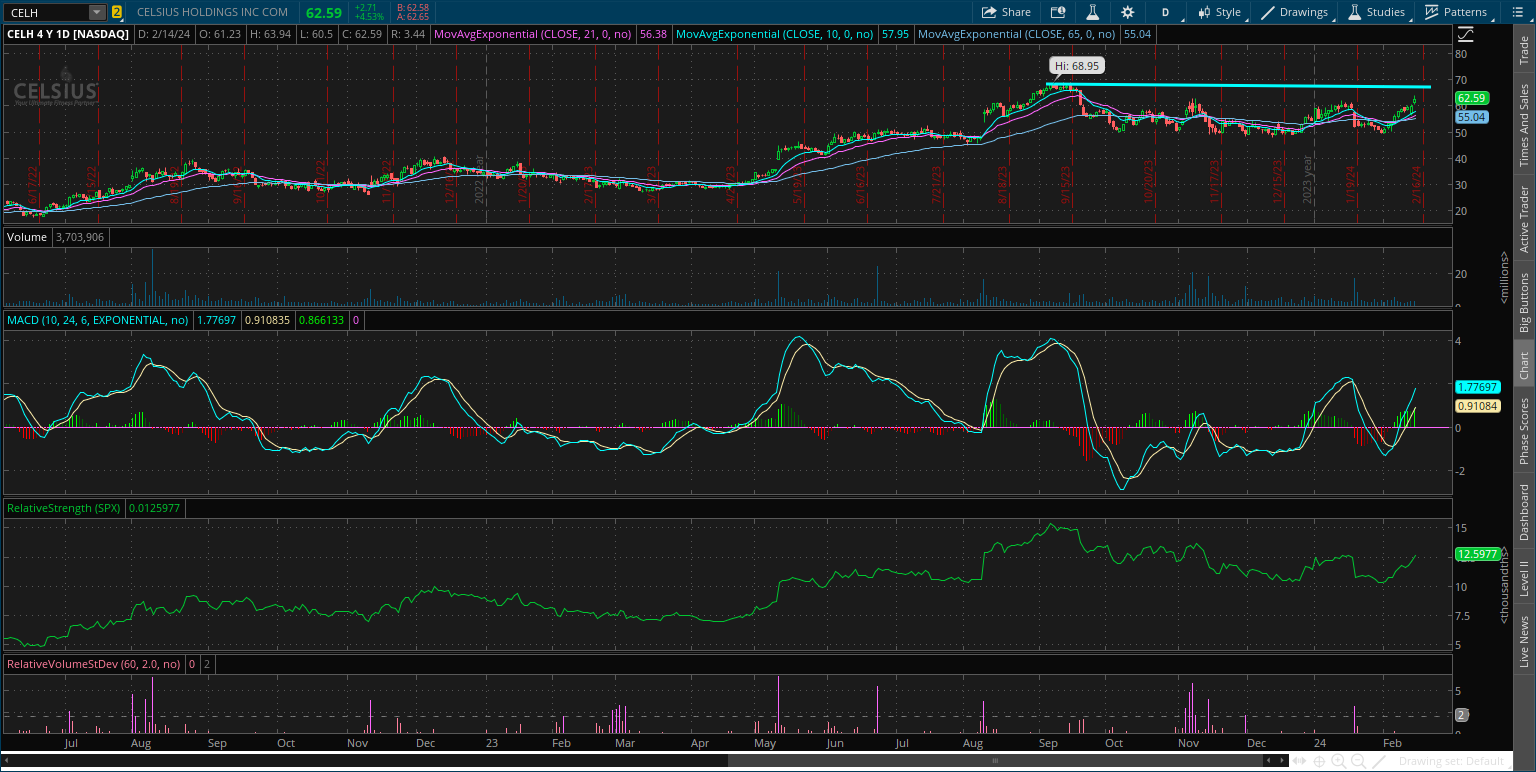The height and width of the screenshot is (772, 1536).
Task: Click the 0.0125977 RelativeStrength value
Action: (154, 508)
